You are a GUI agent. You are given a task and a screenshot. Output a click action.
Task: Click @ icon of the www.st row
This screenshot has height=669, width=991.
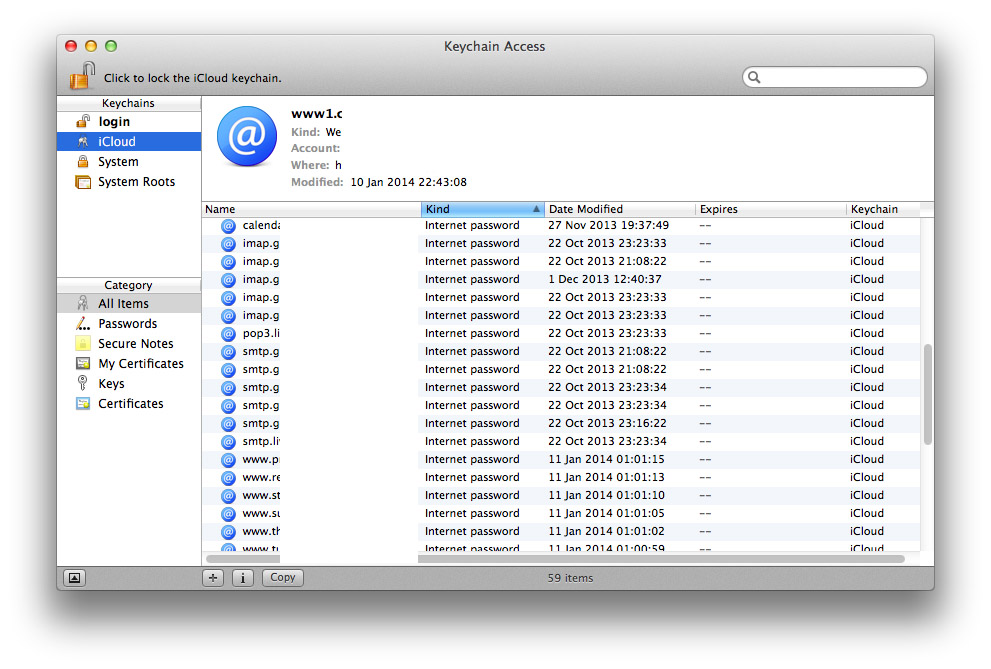(228, 495)
